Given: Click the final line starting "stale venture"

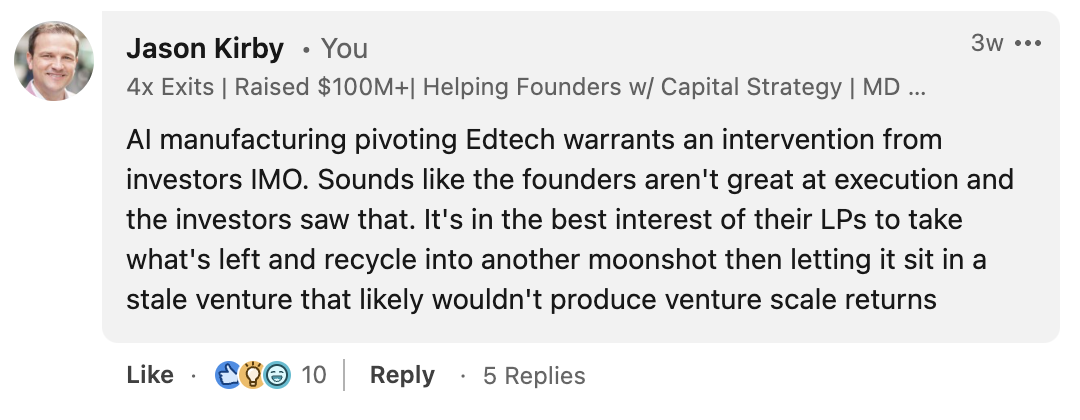Looking at the screenshot, I should (530, 299).
